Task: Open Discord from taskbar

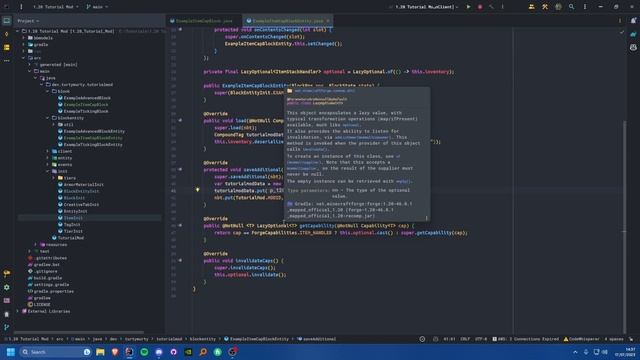Action: click(159, 352)
